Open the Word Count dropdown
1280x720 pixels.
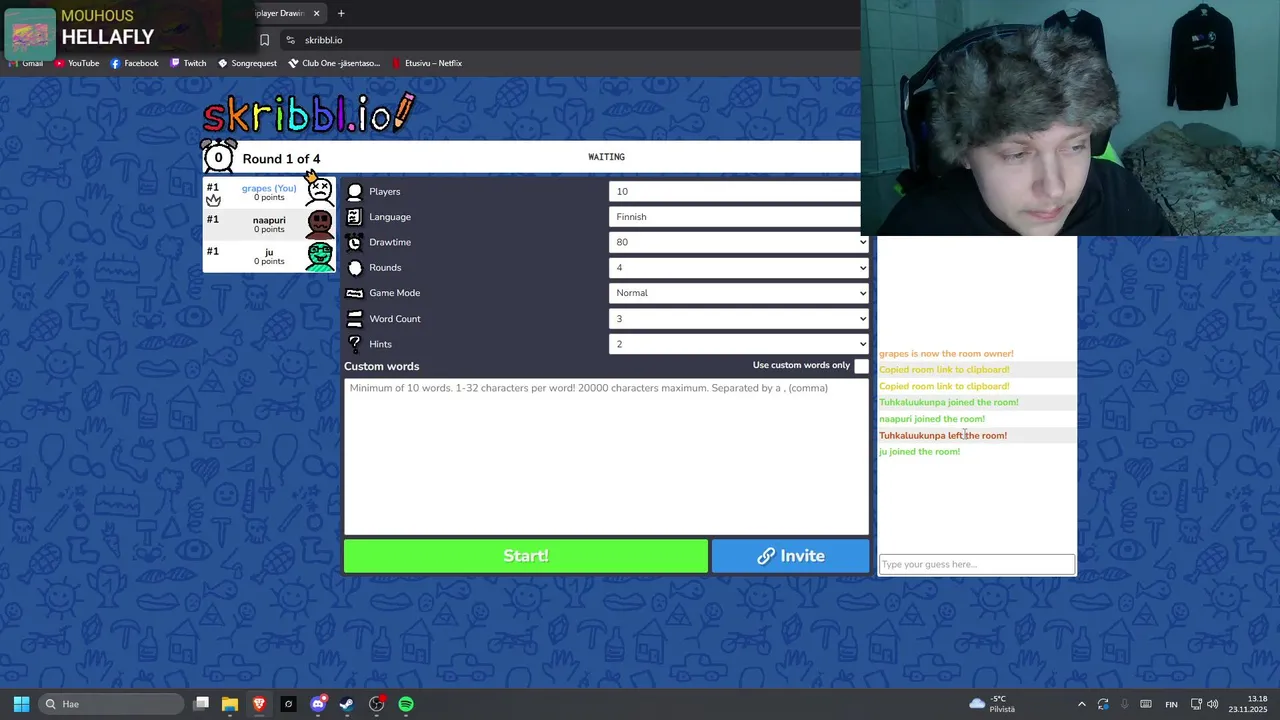(x=738, y=319)
